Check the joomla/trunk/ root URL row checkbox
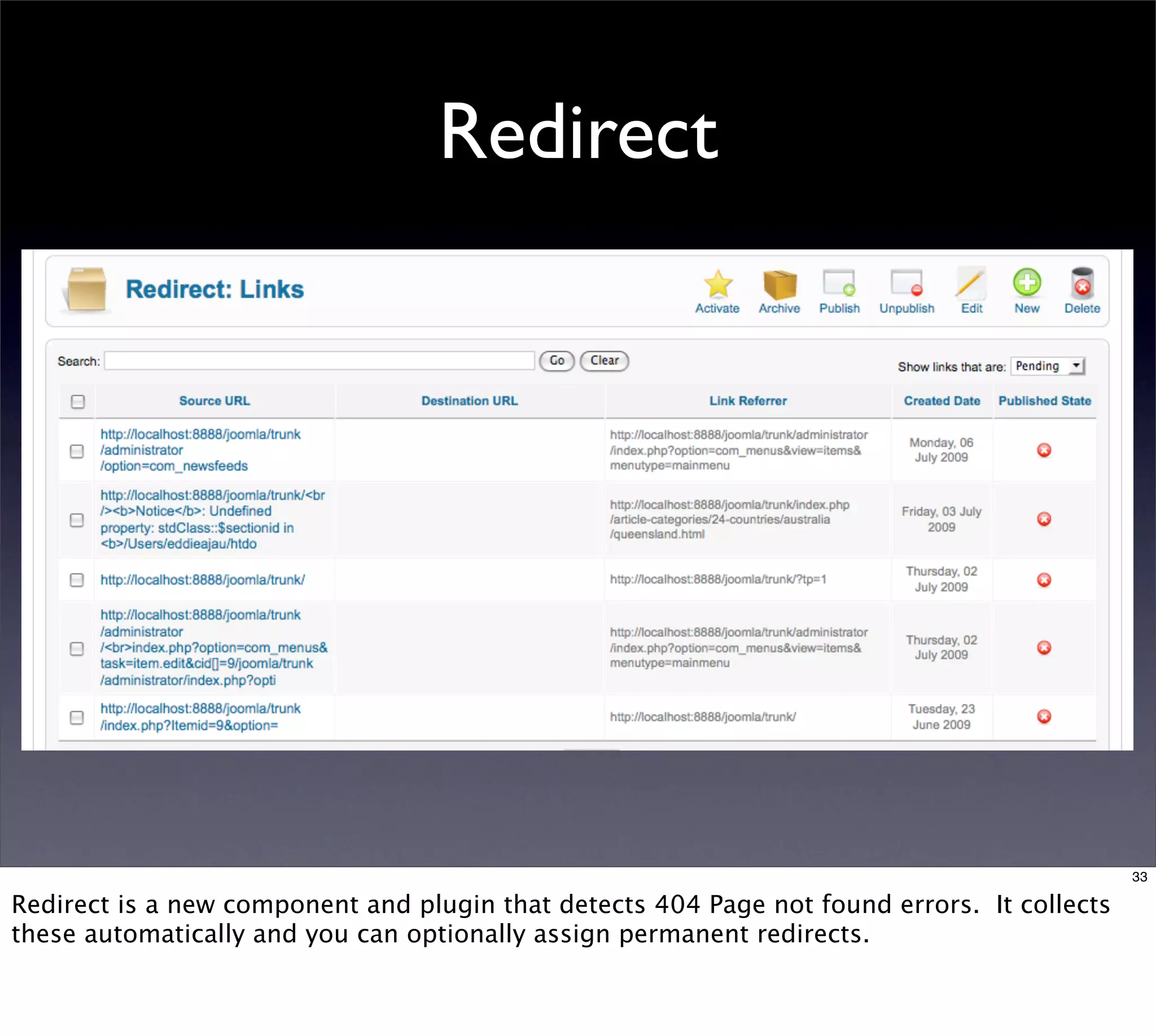The width and height of the screenshot is (1156, 1036). click(x=77, y=580)
